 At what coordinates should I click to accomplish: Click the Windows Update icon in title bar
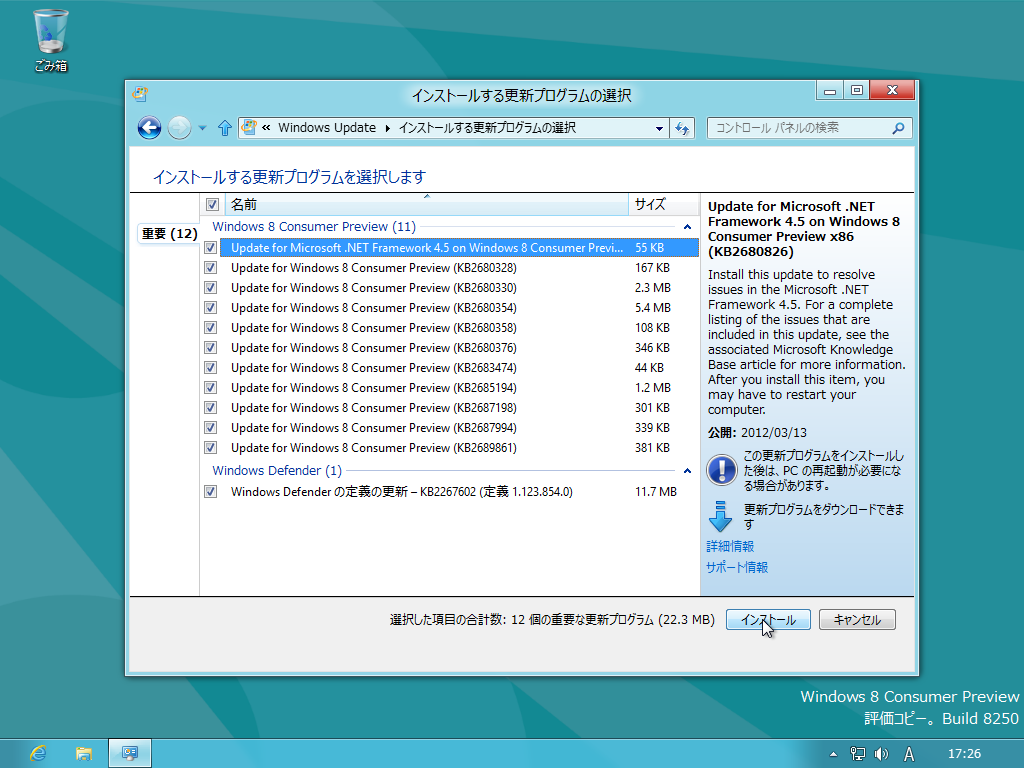pos(140,94)
